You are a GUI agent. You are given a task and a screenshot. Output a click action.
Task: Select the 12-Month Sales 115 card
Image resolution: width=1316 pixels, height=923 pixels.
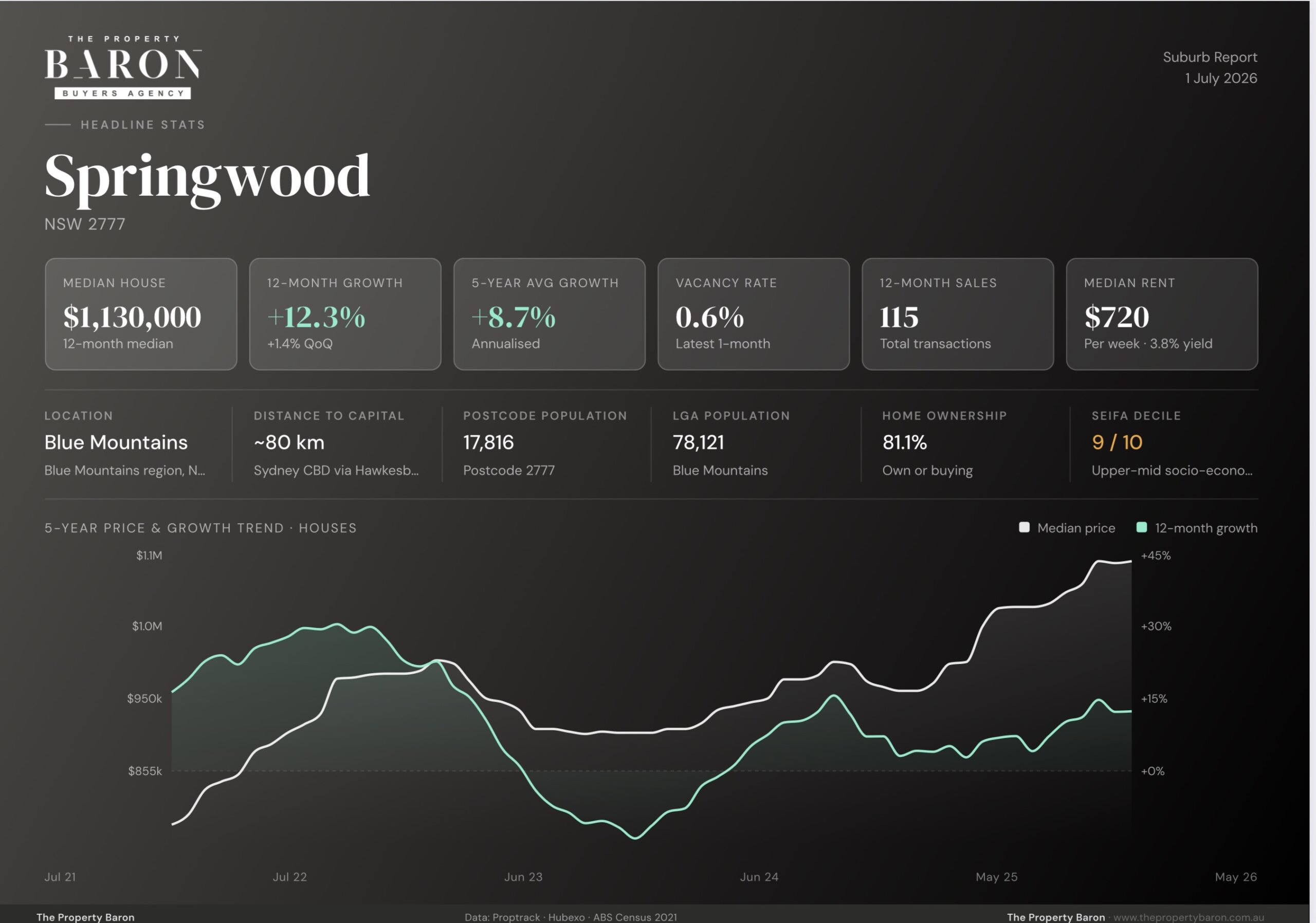tap(957, 314)
